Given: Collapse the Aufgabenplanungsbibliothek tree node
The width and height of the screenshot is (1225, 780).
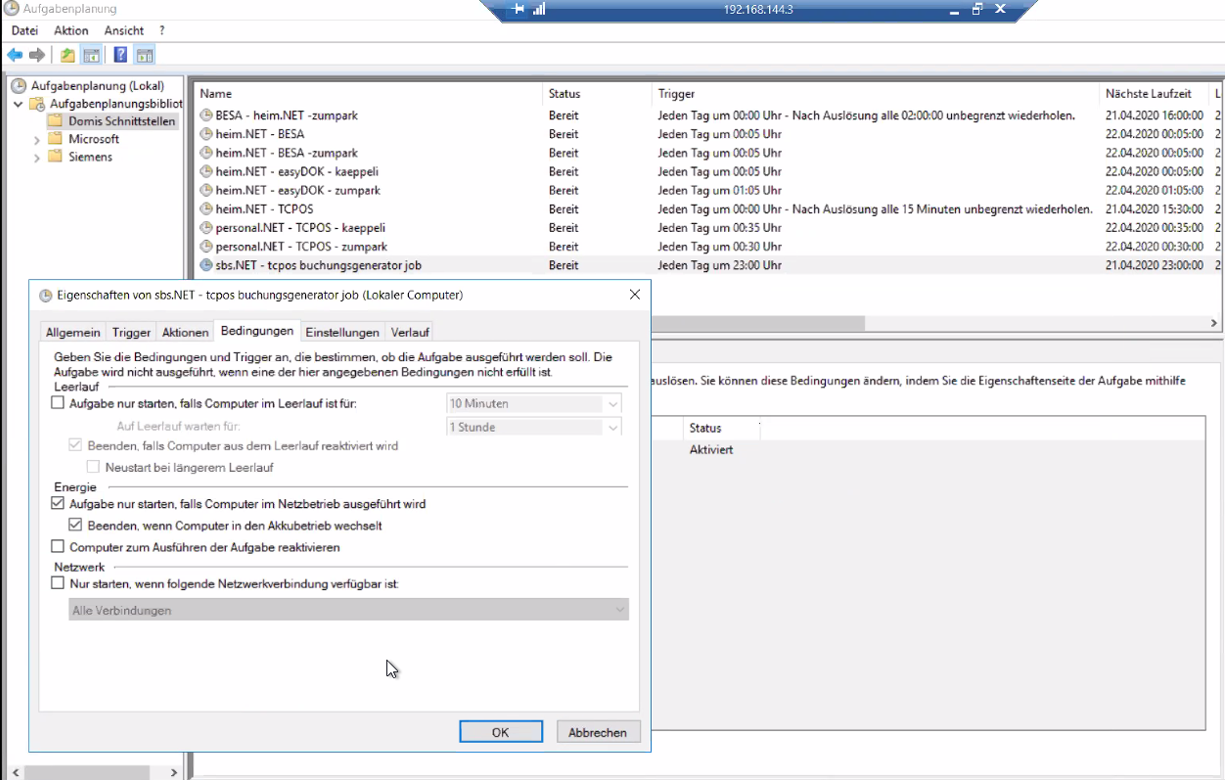Looking at the screenshot, I should point(19,104).
